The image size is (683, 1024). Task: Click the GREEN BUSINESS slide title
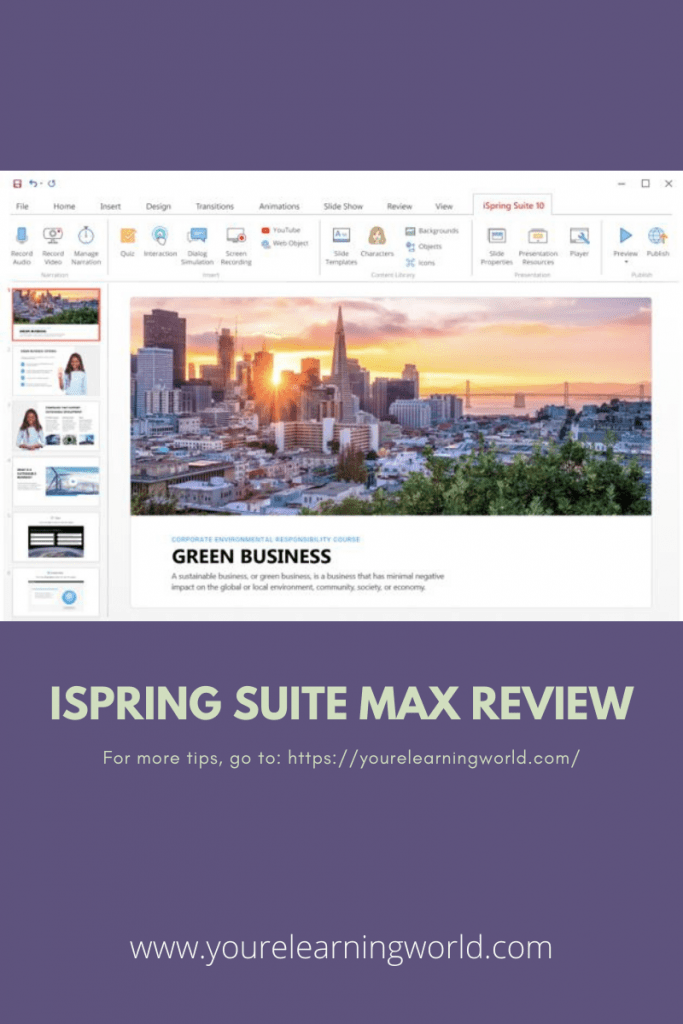251,556
